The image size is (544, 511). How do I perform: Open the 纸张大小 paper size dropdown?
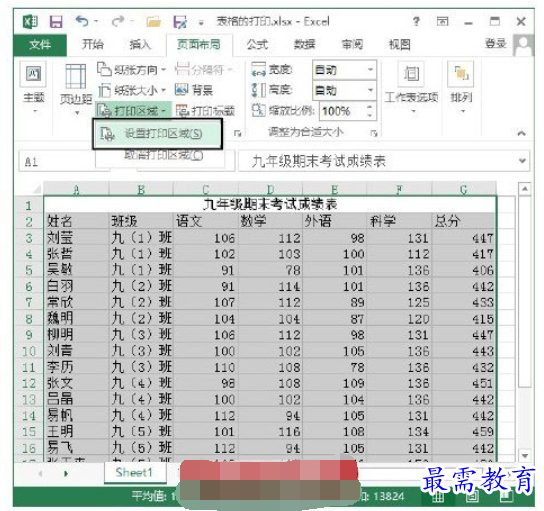coord(132,91)
